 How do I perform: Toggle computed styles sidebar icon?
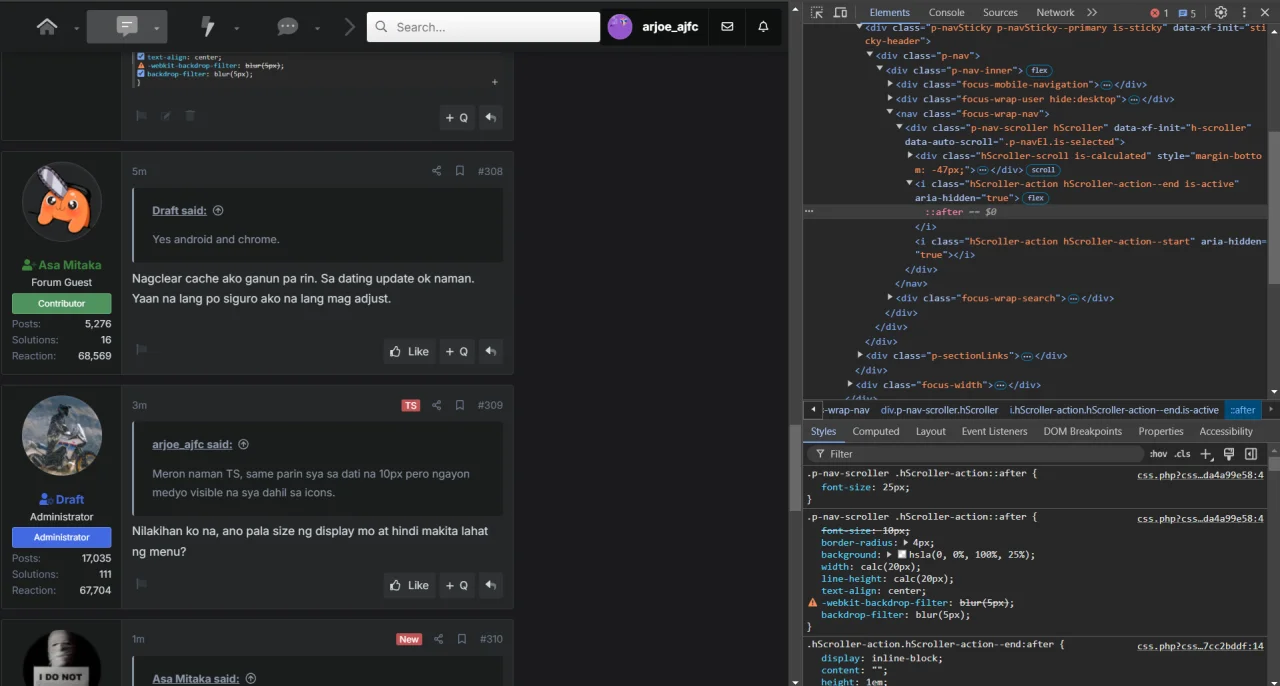point(1250,454)
